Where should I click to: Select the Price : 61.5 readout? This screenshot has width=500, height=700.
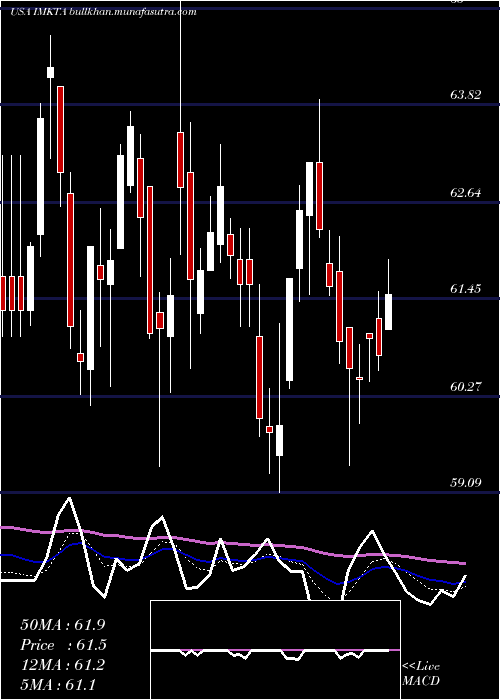pyautogui.click(x=63, y=645)
